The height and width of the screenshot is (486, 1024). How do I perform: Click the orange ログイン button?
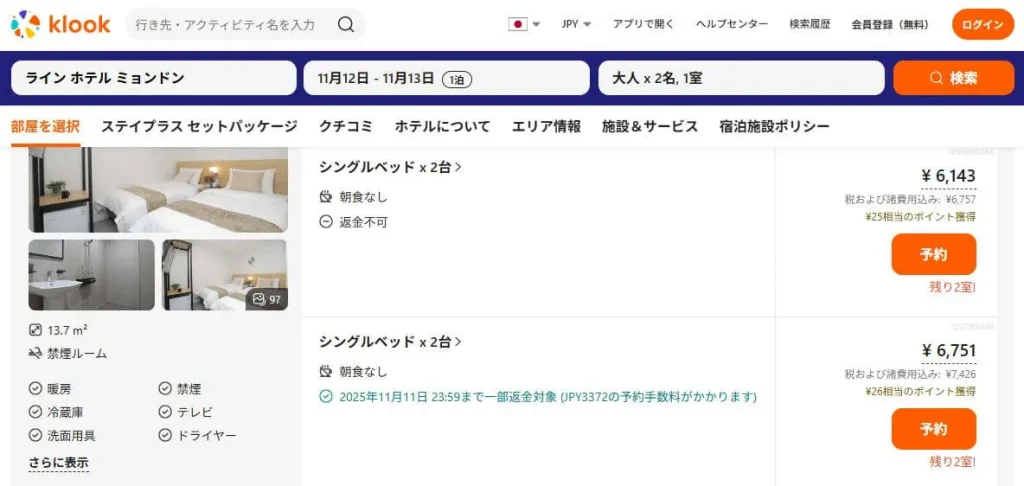pos(983,24)
